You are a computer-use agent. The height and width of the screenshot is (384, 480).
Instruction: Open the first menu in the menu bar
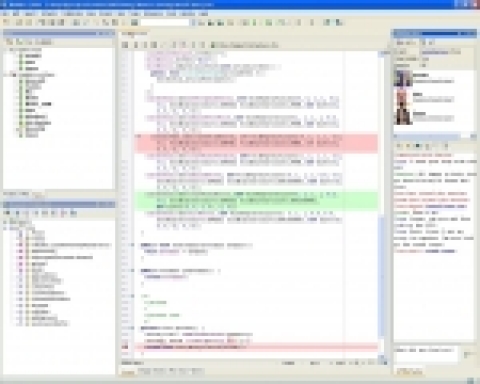[x=6, y=14]
